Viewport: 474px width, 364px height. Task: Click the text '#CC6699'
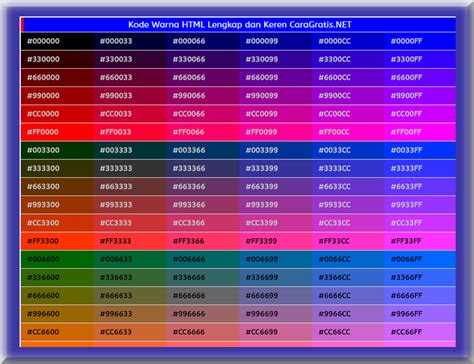point(262,332)
